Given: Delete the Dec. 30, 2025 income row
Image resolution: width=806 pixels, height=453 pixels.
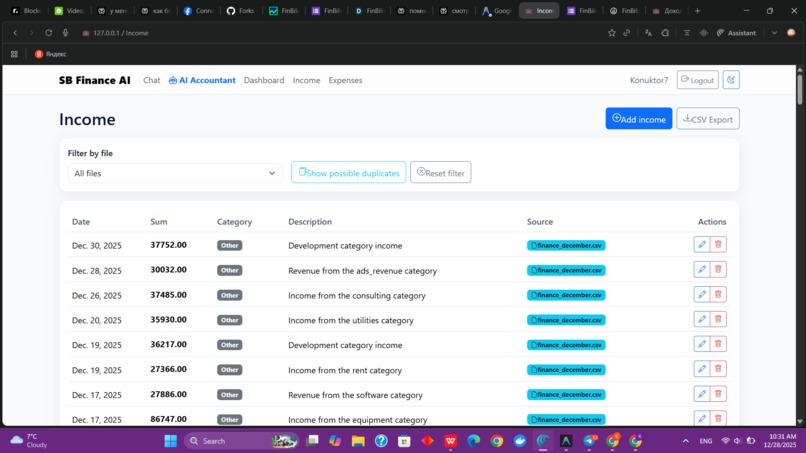Looking at the screenshot, I should tap(718, 244).
